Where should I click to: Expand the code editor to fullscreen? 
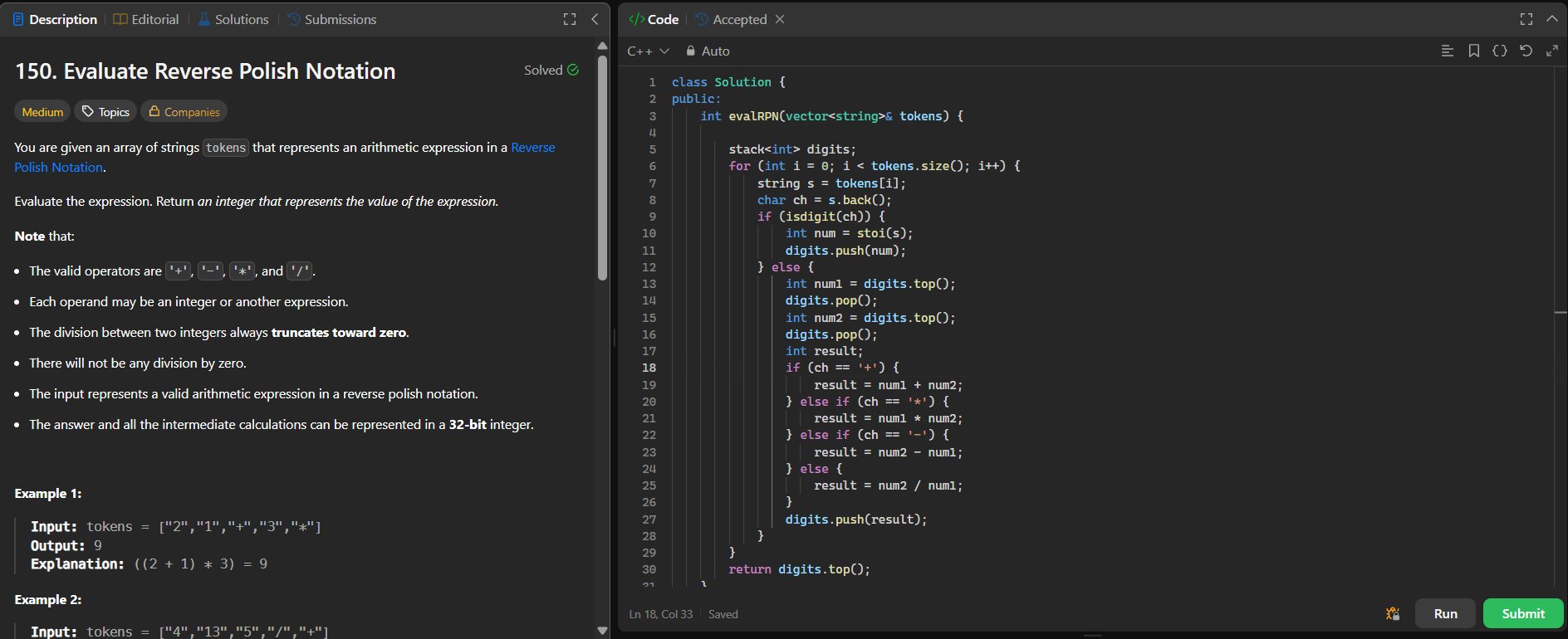pyautogui.click(x=1551, y=51)
